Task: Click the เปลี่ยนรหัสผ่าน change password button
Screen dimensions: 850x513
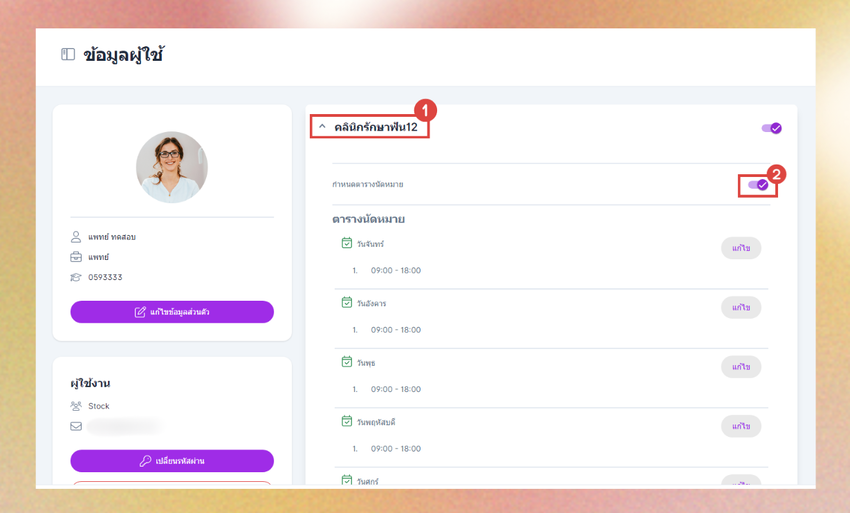Action: pyautogui.click(x=172, y=461)
